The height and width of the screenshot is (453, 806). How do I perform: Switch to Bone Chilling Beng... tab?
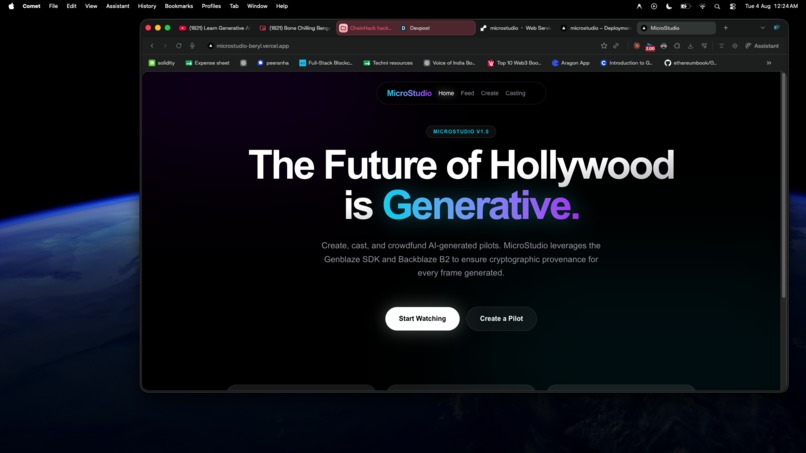click(x=295, y=28)
